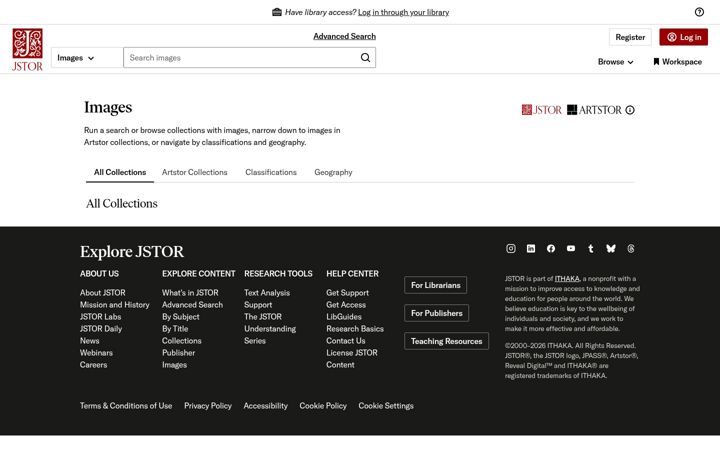Open the ITHAKA link in footer
This screenshot has width=720, height=450.
(x=567, y=279)
